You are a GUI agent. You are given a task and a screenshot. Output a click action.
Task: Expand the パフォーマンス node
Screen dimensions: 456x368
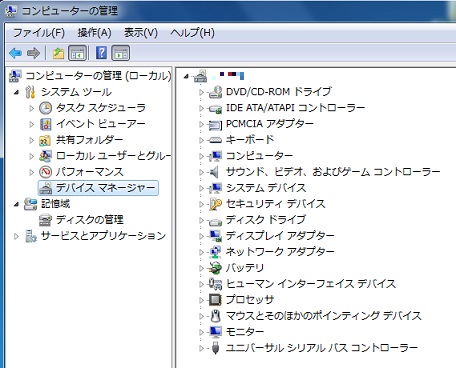point(32,172)
